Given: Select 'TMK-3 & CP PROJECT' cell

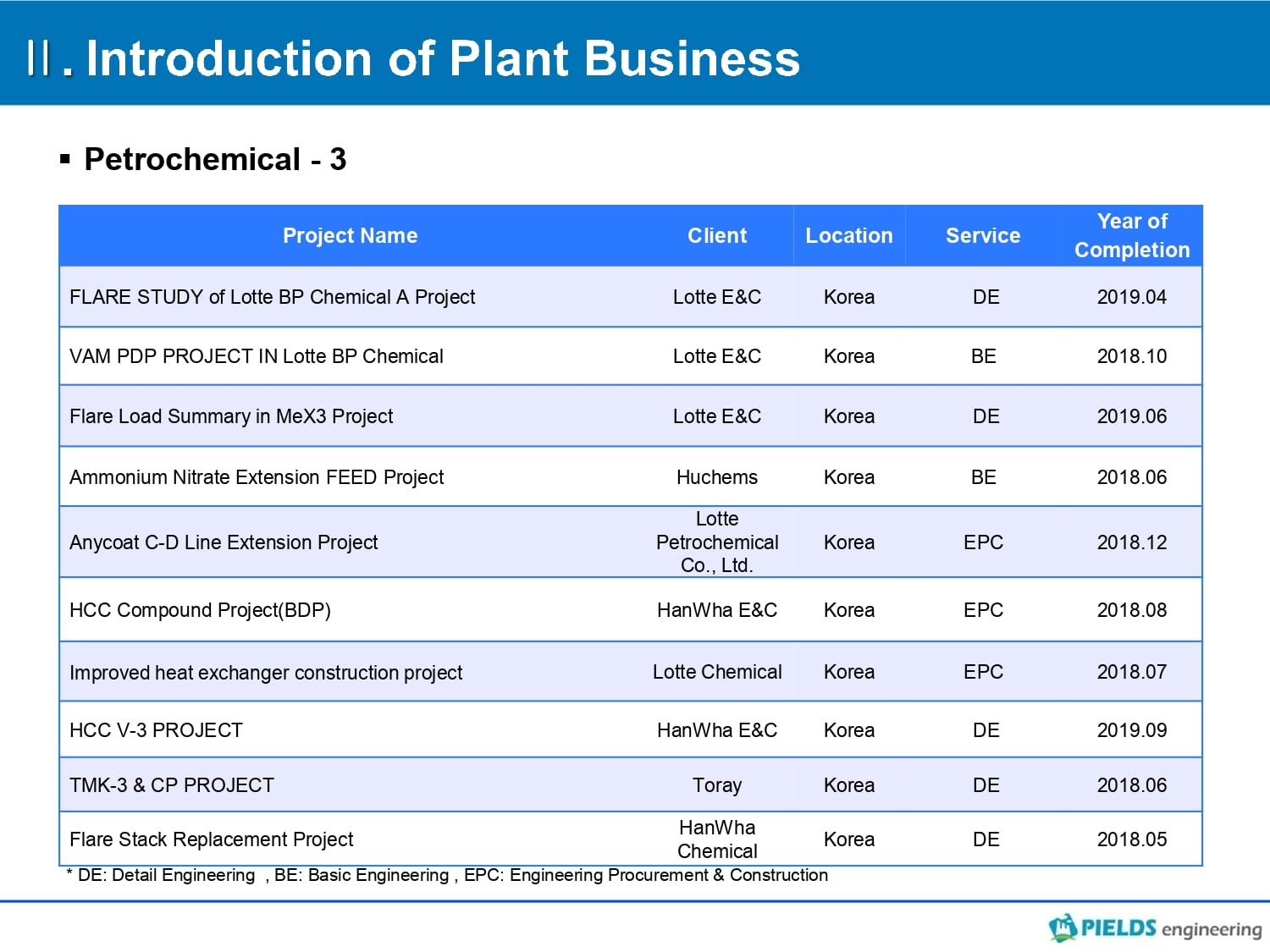Looking at the screenshot, I should 172,785.
